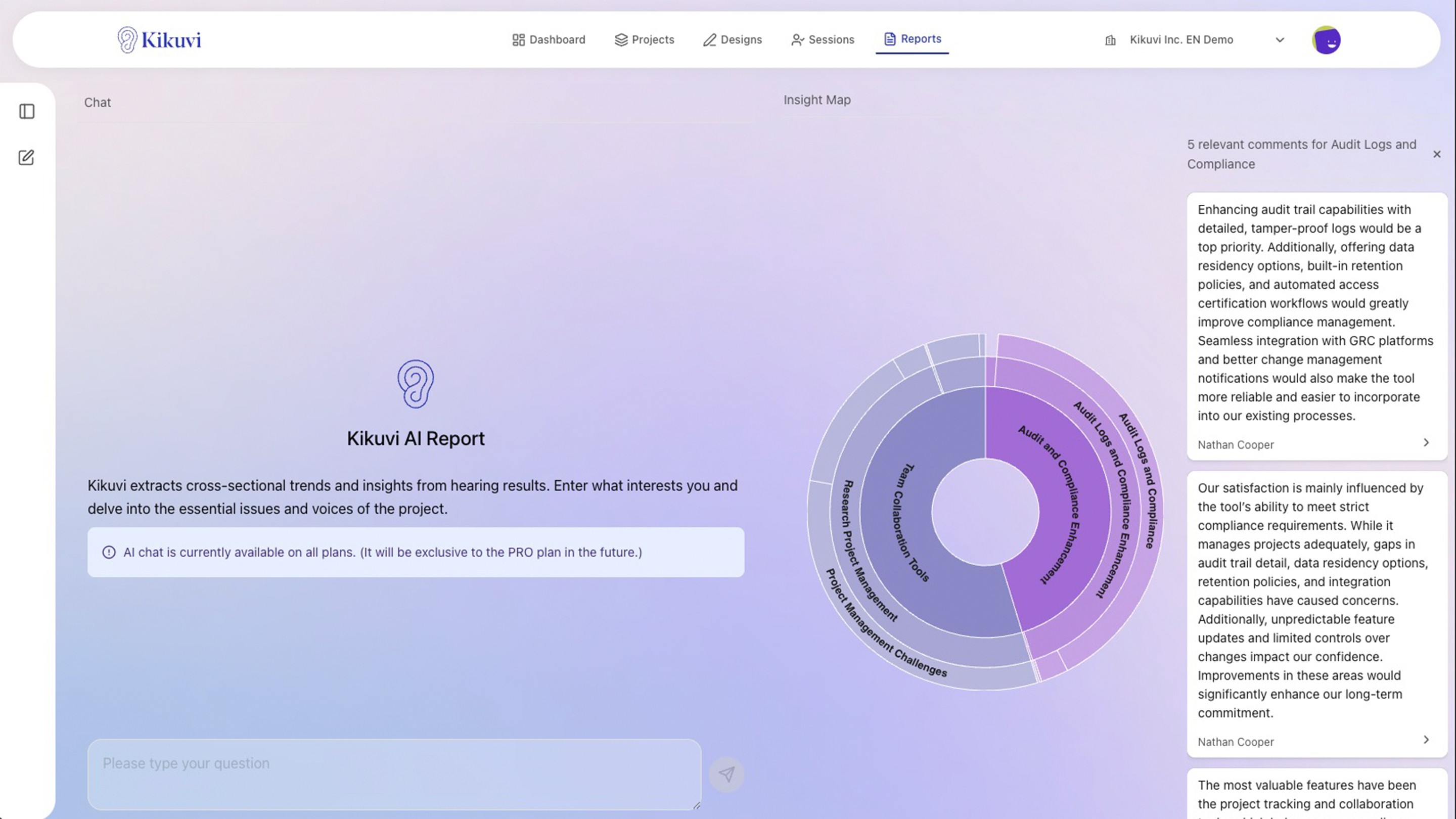The height and width of the screenshot is (819, 1456).
Task: Click the organization building icon
Action: point(1110,40)
